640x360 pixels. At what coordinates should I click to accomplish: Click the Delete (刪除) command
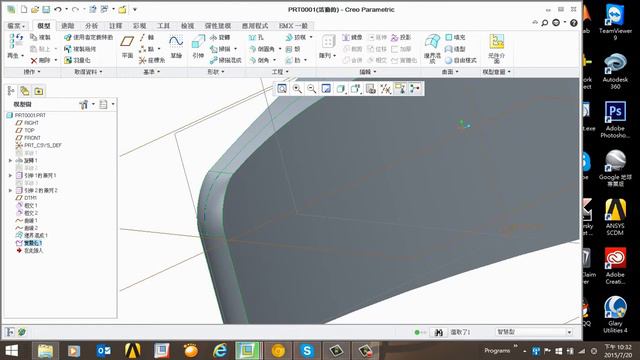40,60
